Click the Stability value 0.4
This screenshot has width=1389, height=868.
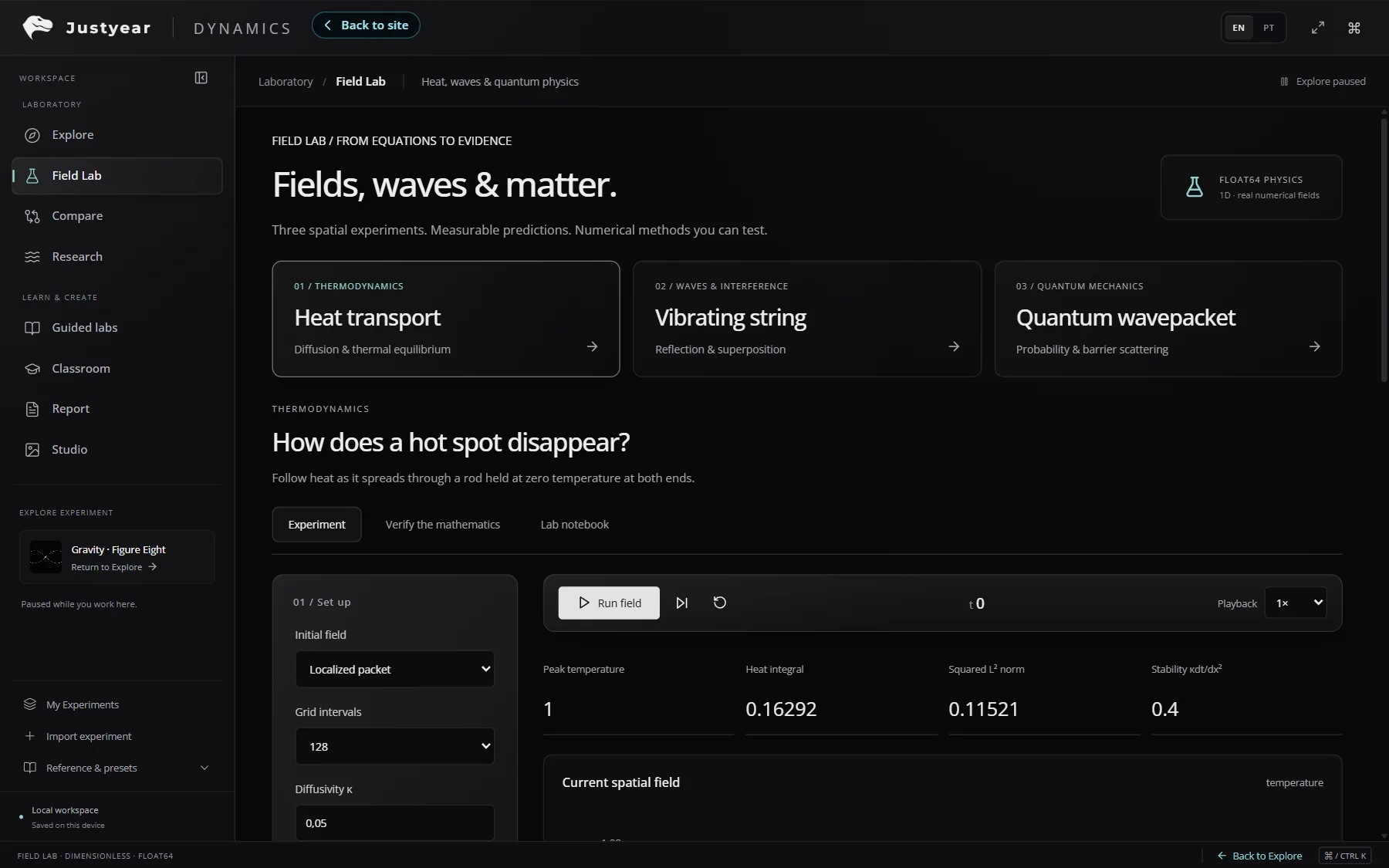click(1164, 709)
